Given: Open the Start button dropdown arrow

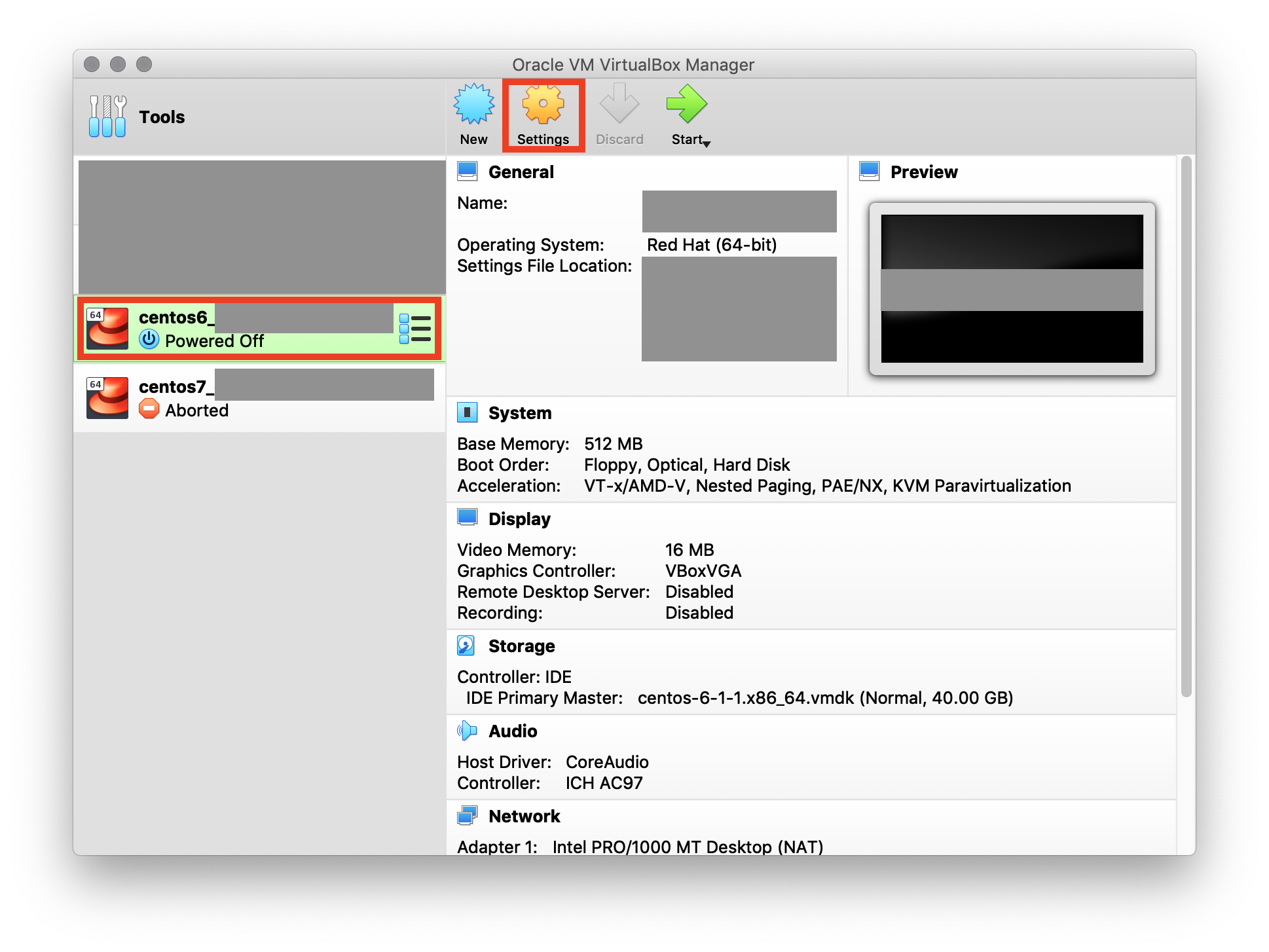Looking at the screenshot, I should (707, 143).
